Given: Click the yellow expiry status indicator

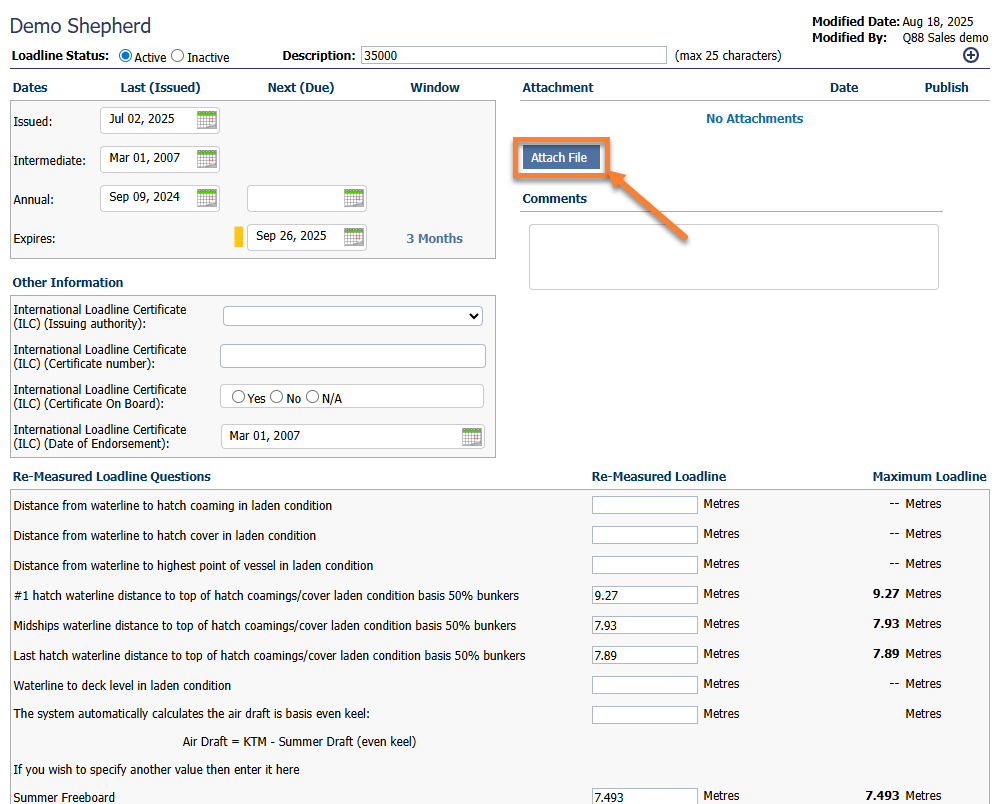Looking at the screenshot, I should point(238,237).
